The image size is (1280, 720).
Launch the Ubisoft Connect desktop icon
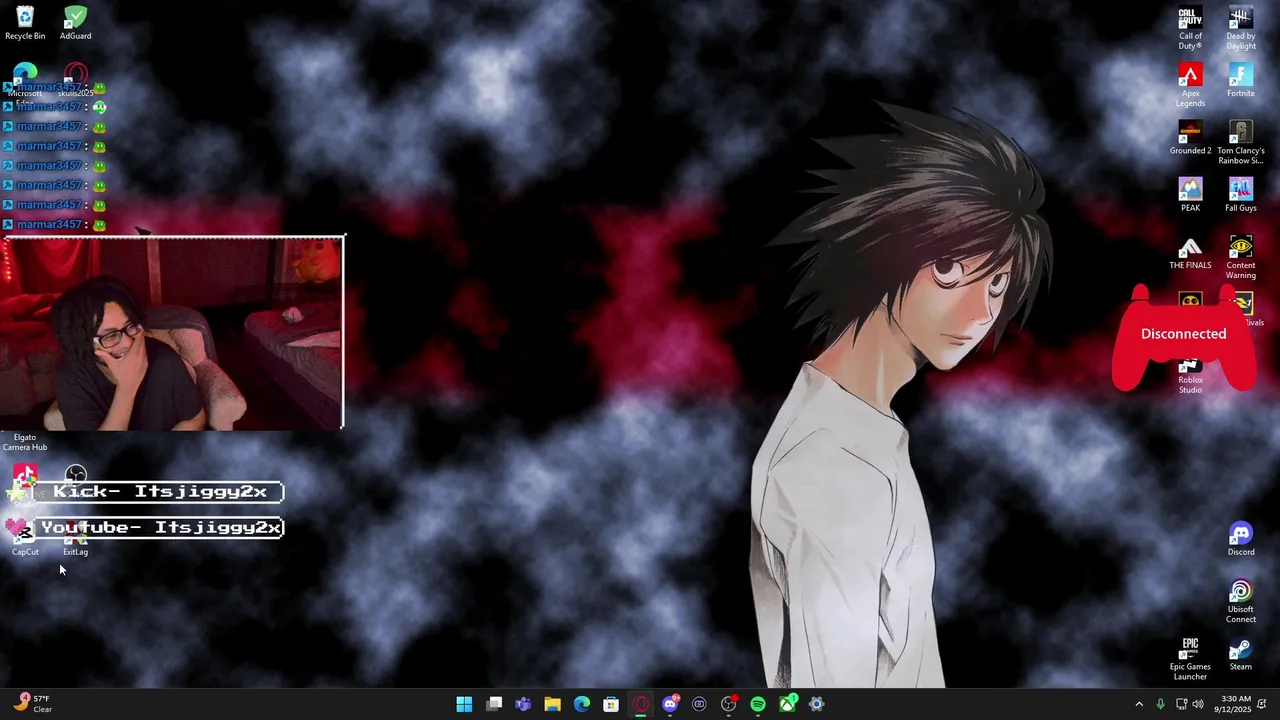point(1241,601)
